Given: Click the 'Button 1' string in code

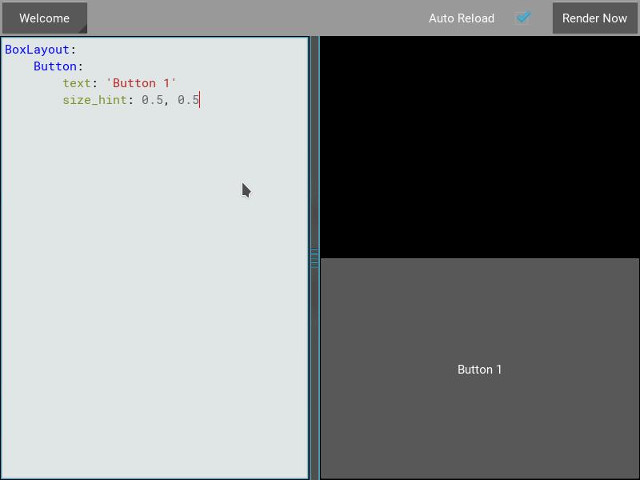Looking at the screenshot, I should pos(141,83).
